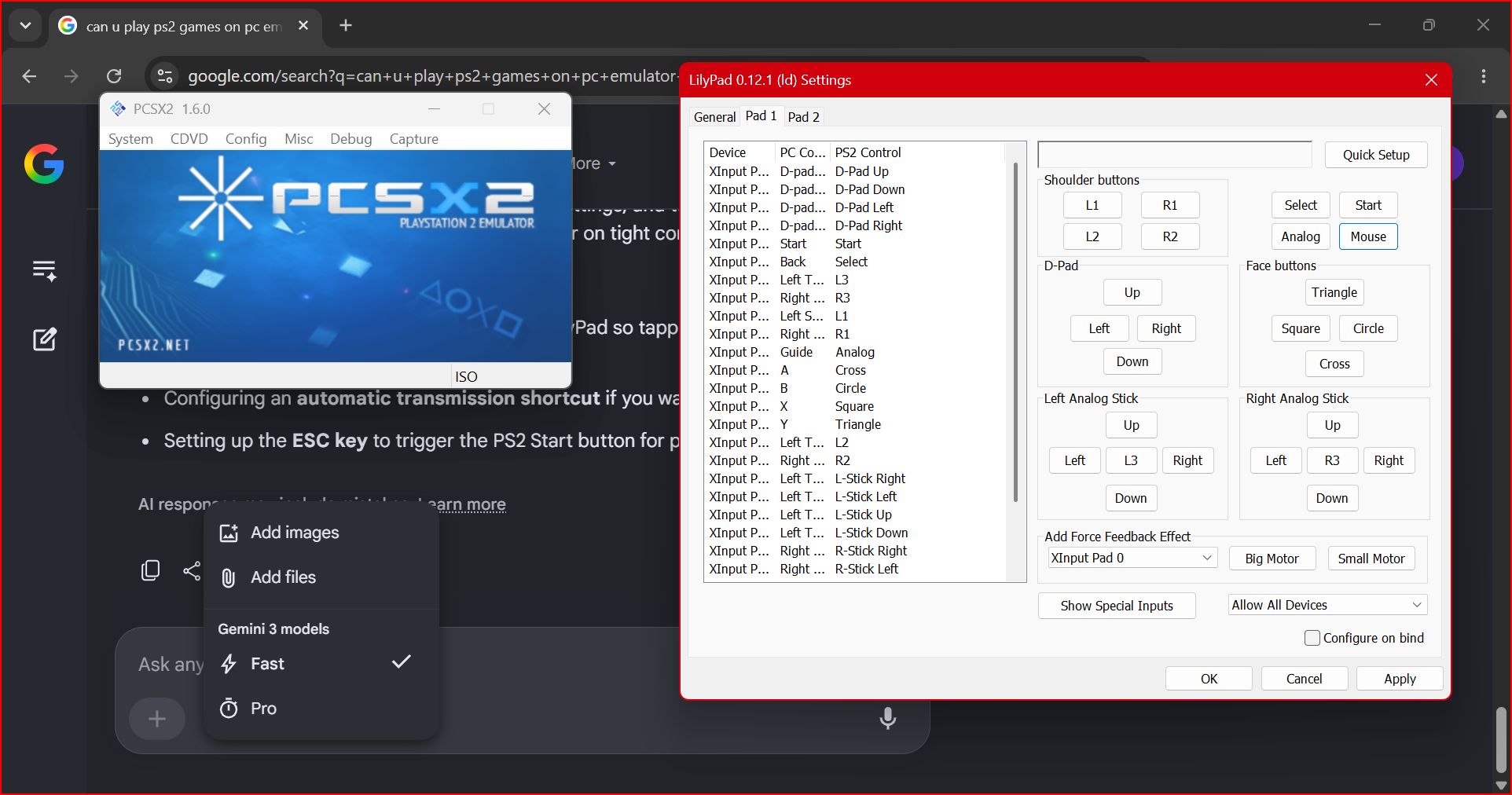Switch to LilyPad Pad 2 tab
The image size is (1512, 795).
point(804,117)
